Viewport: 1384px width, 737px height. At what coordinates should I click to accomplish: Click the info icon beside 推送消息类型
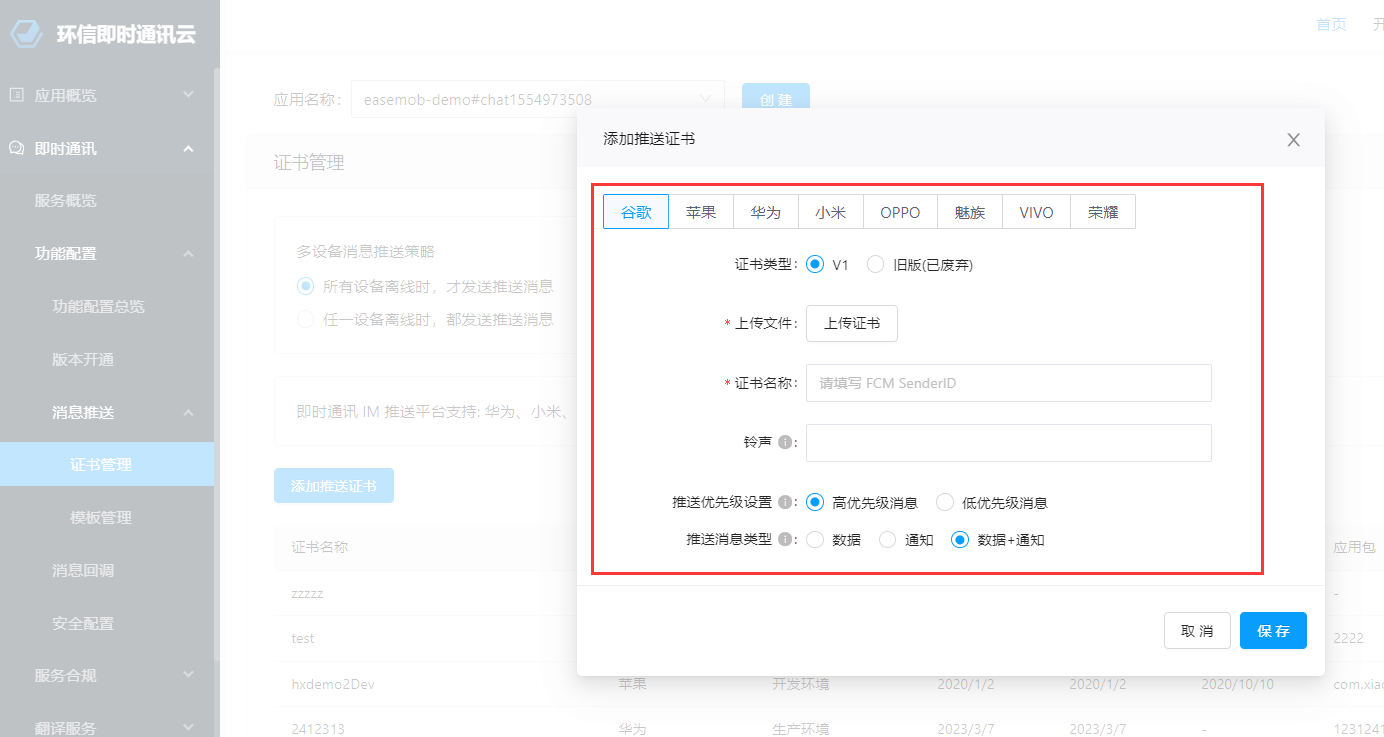785,539
